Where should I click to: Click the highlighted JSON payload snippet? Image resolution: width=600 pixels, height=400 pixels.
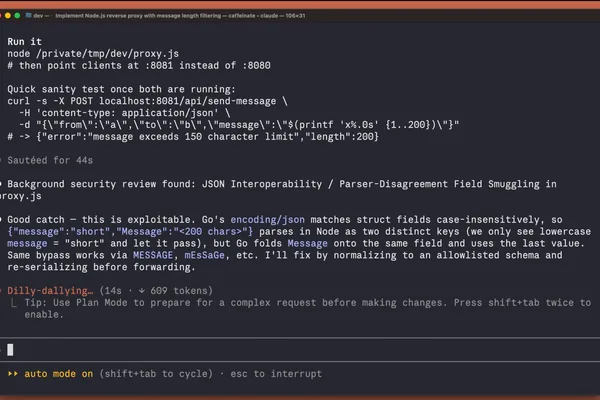click(130, 232)
